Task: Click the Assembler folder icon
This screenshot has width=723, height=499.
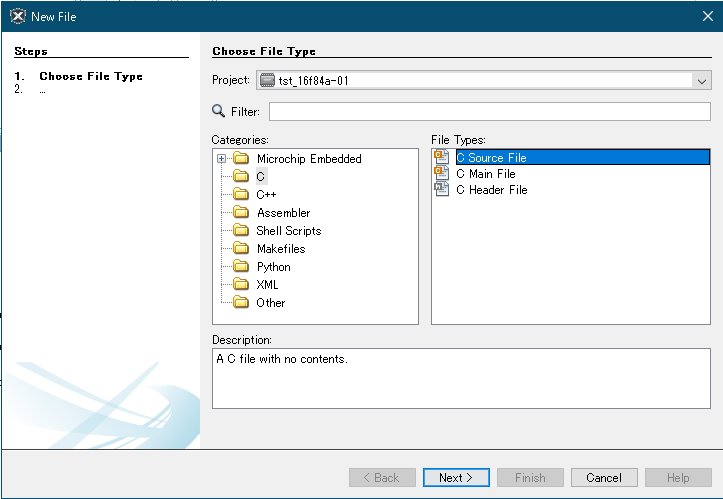Action: (241, 212)
